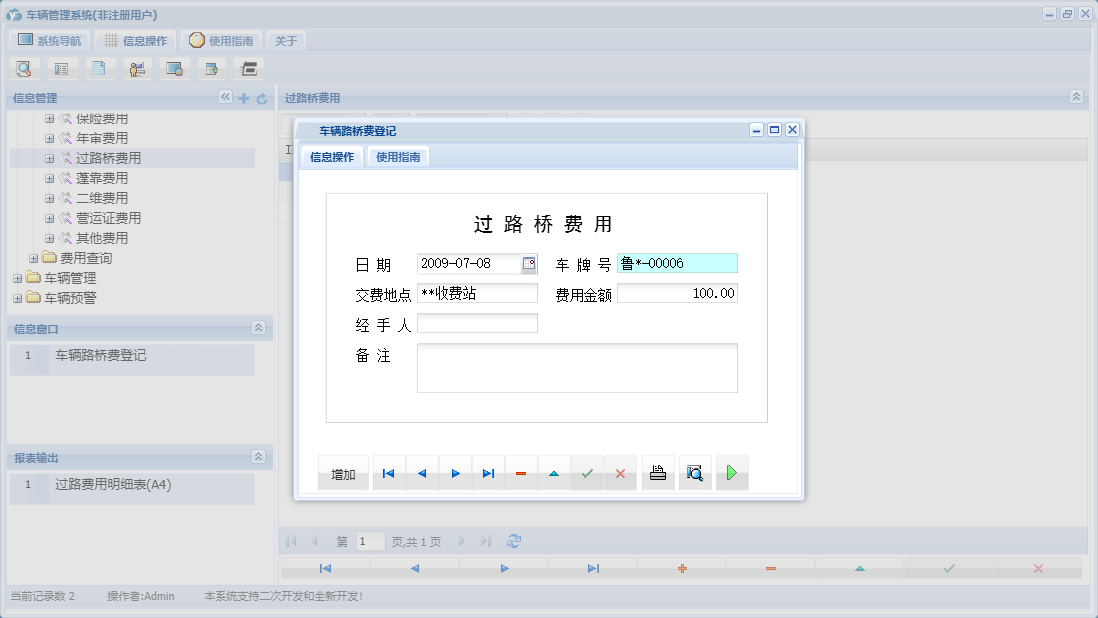Viewport: 1098px width, 618px height.
Task: Open the 系统导航 menu
Action: (50, 39)
